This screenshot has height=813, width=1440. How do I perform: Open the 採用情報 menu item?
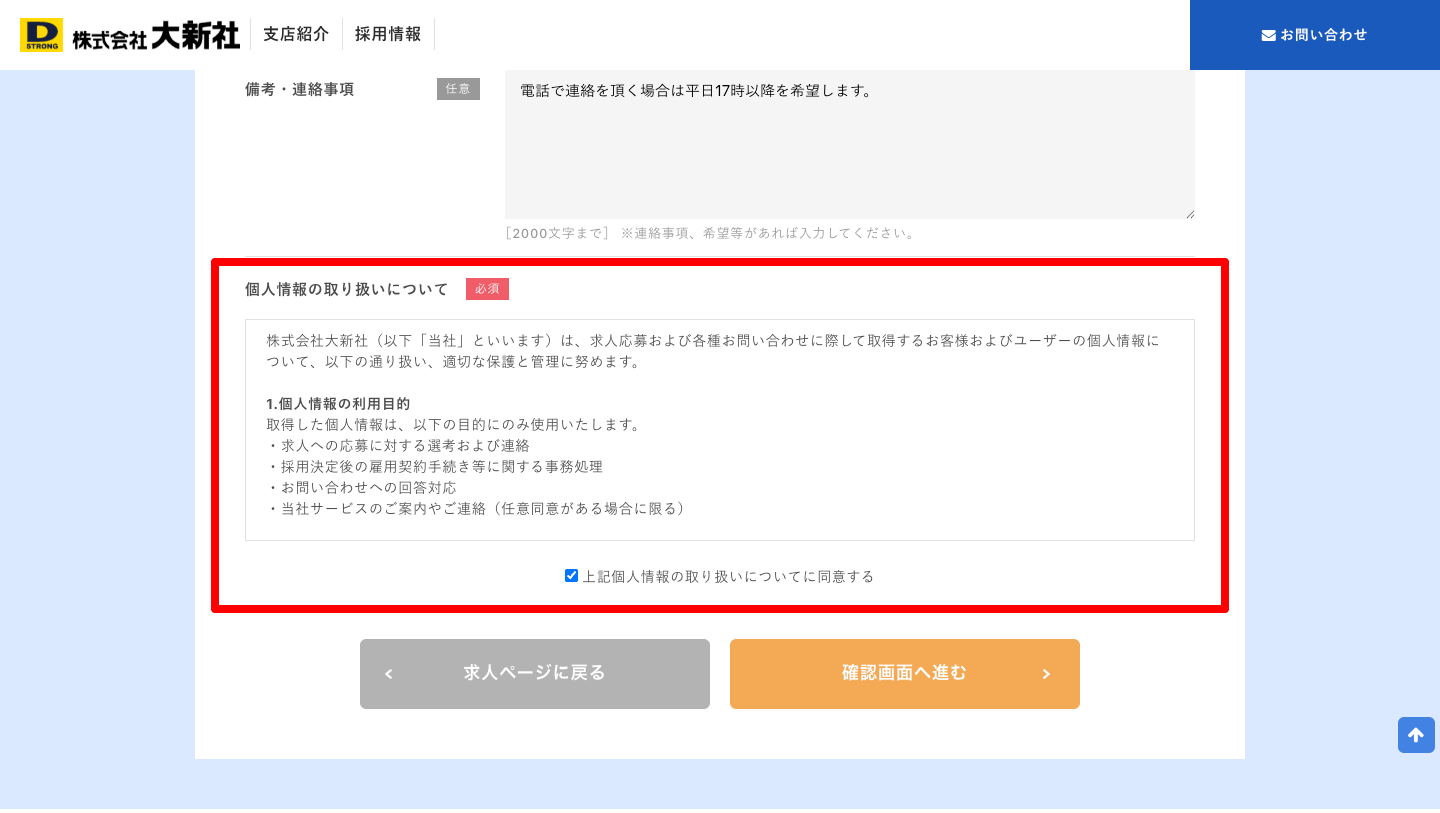pyautogui.click(x=388, y=34)
